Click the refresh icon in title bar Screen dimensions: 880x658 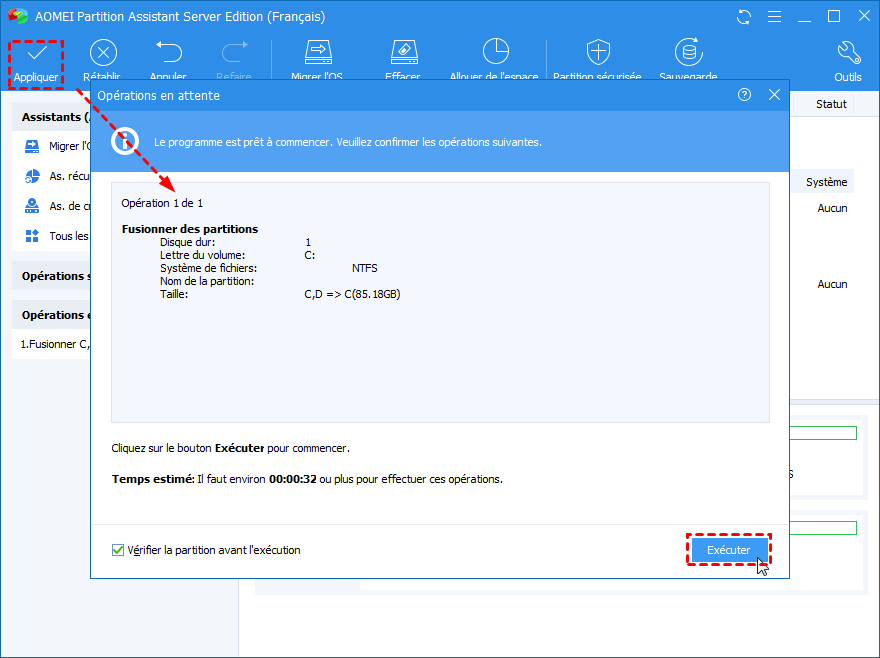(x=744, y=17)
